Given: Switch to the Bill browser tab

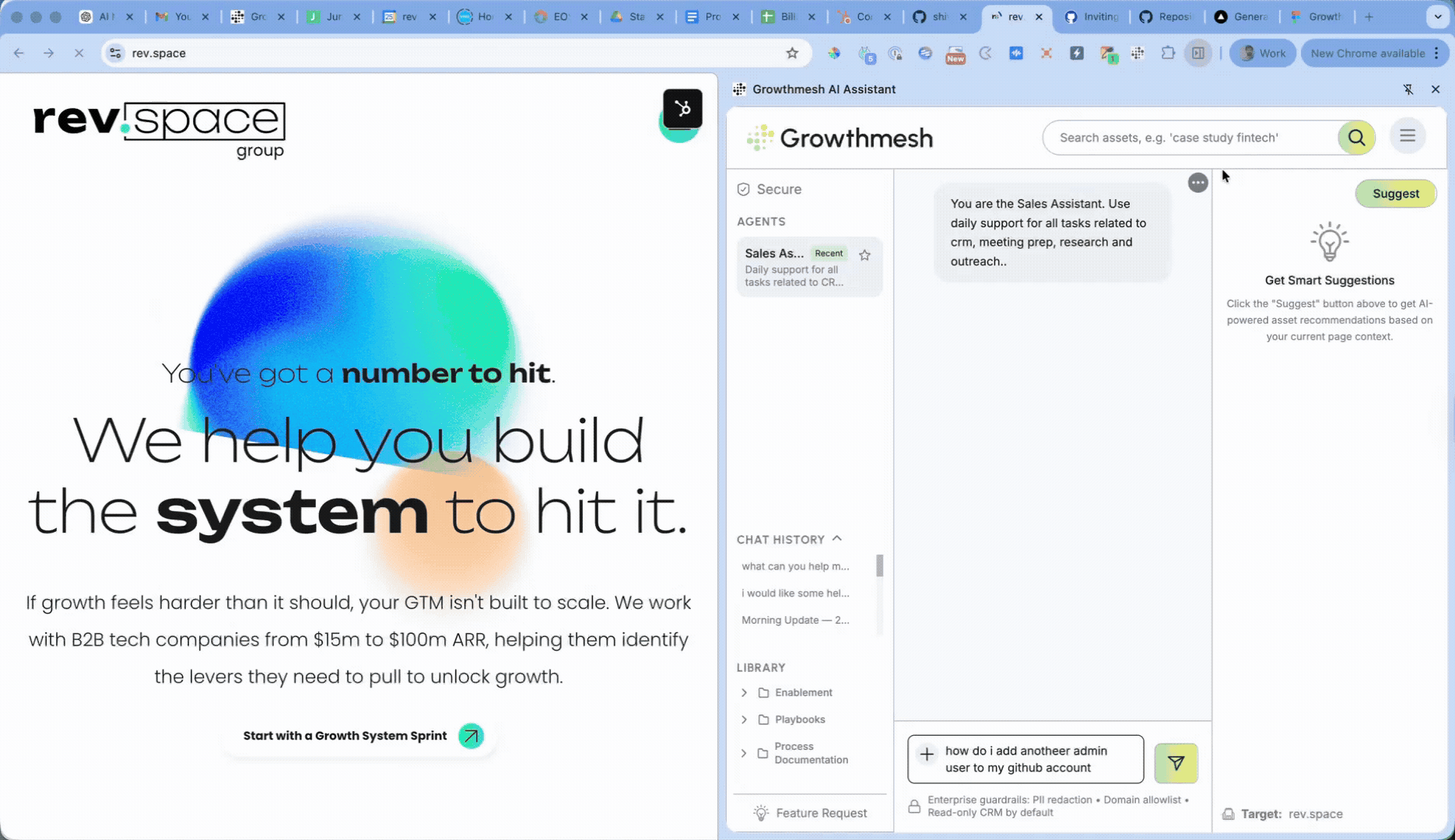Looking at the screenshot, I should point(788,16).
